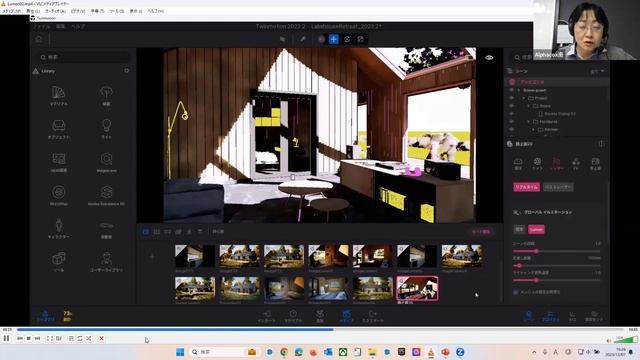
Task: Open the VLC メディア menu
Action: [x=11, y=11]
